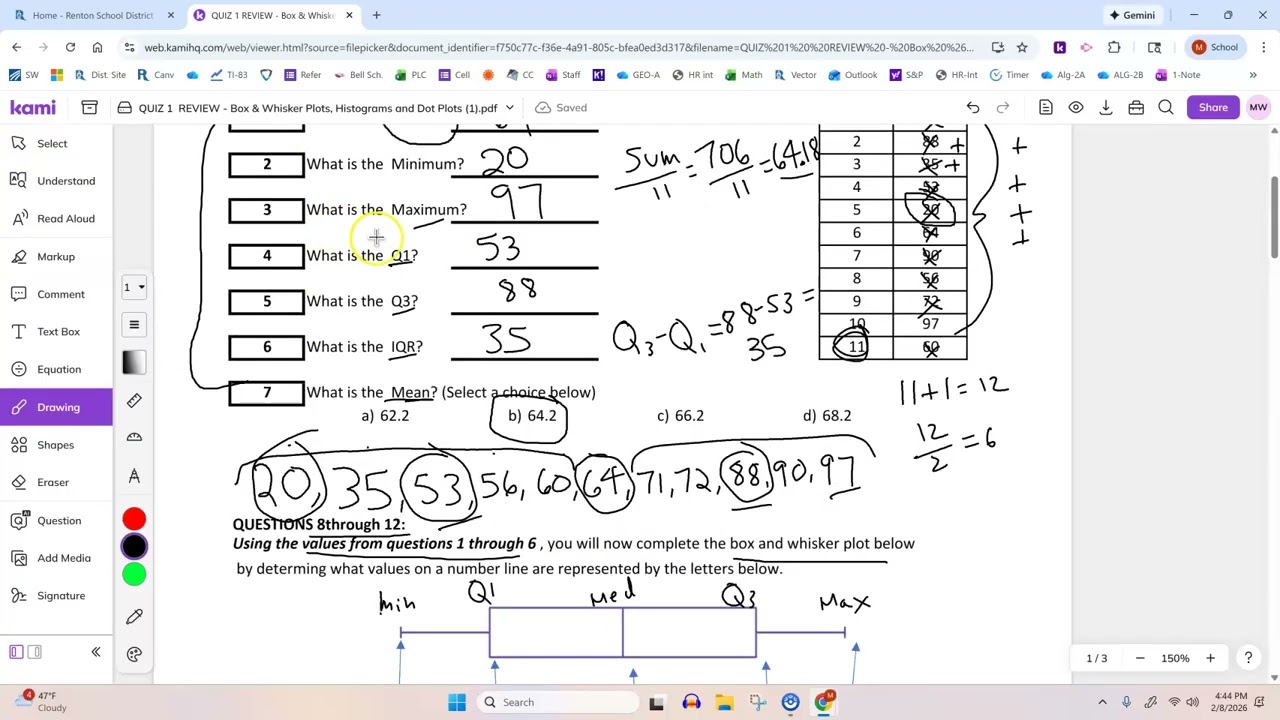The height and width of the screenshot is (720, 1280).
Task: Click the ruler straight-line drawing option
Action: click(134, 400)
